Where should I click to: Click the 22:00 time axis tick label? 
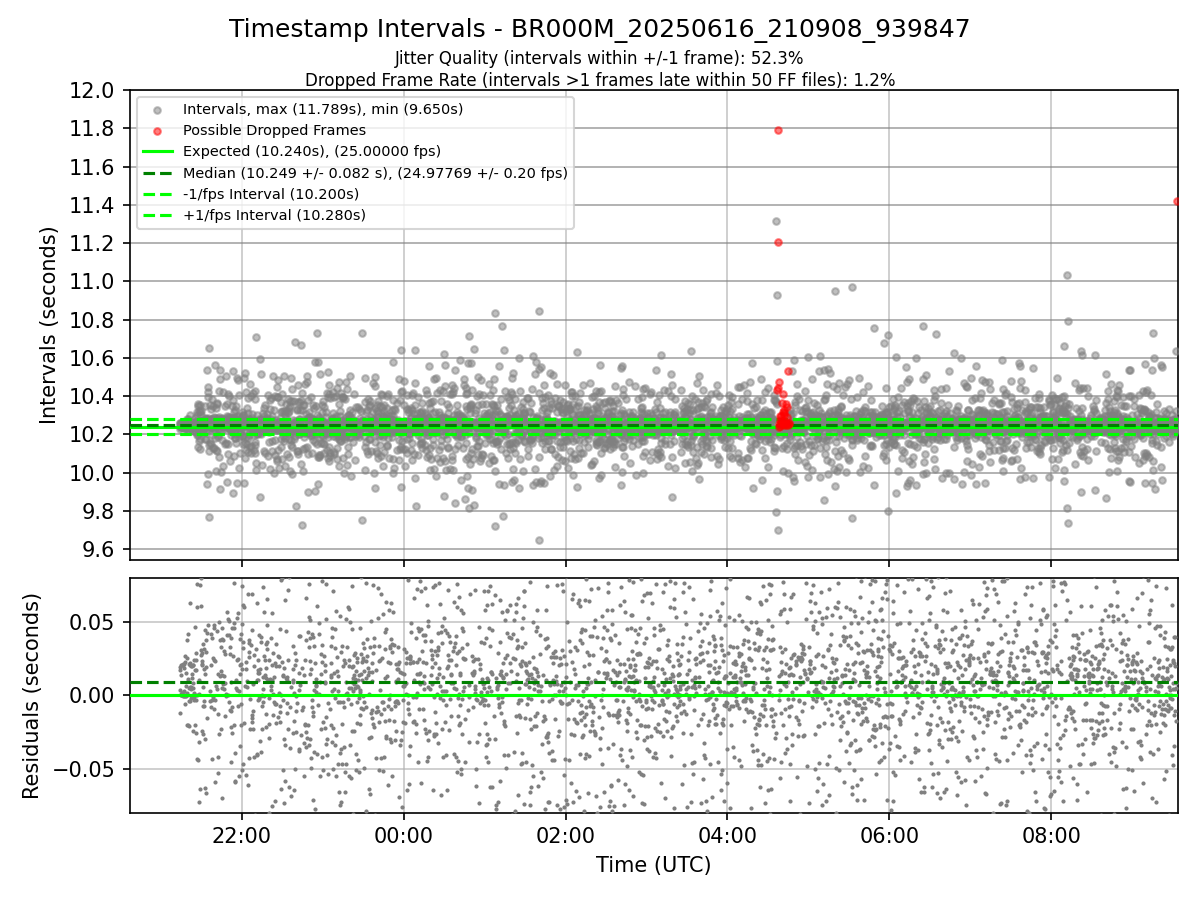242,833
